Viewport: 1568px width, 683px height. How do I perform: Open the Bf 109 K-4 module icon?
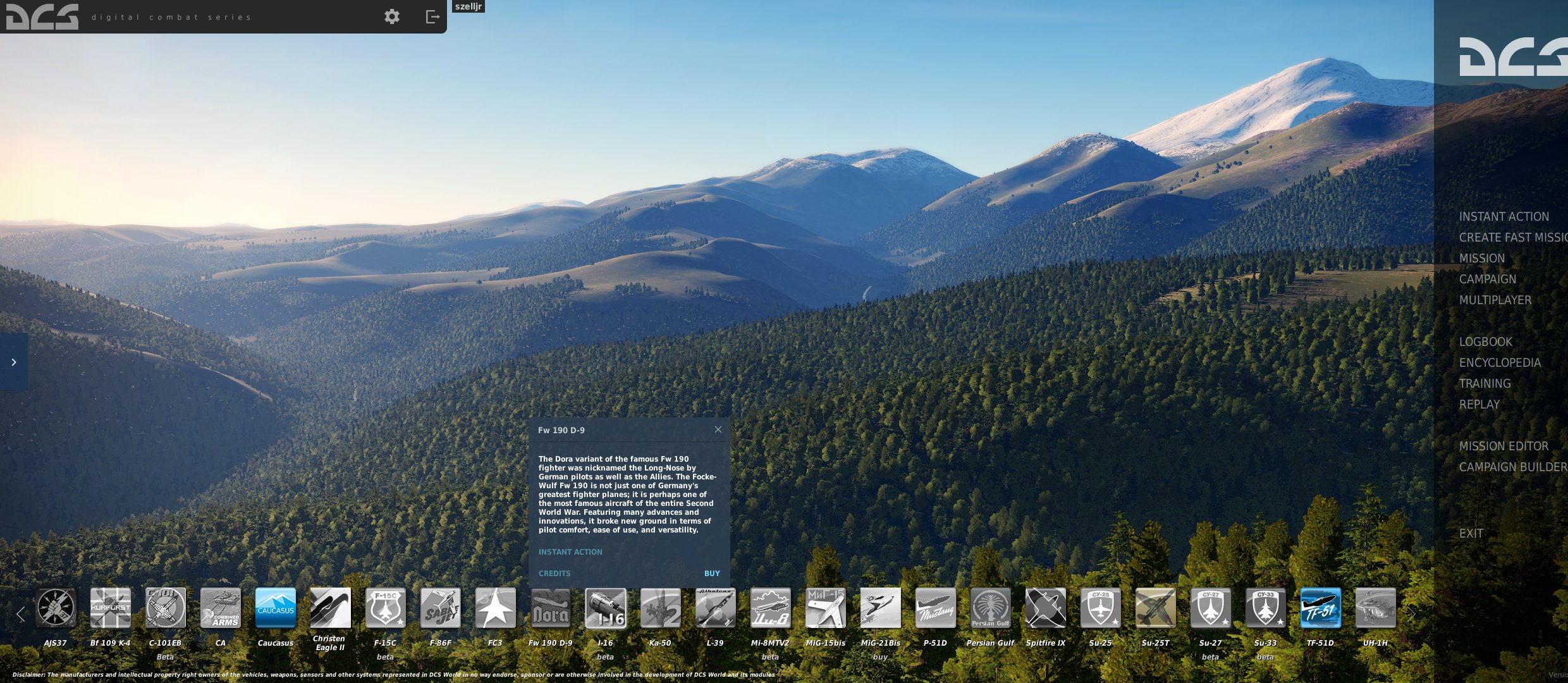point(111,608)
